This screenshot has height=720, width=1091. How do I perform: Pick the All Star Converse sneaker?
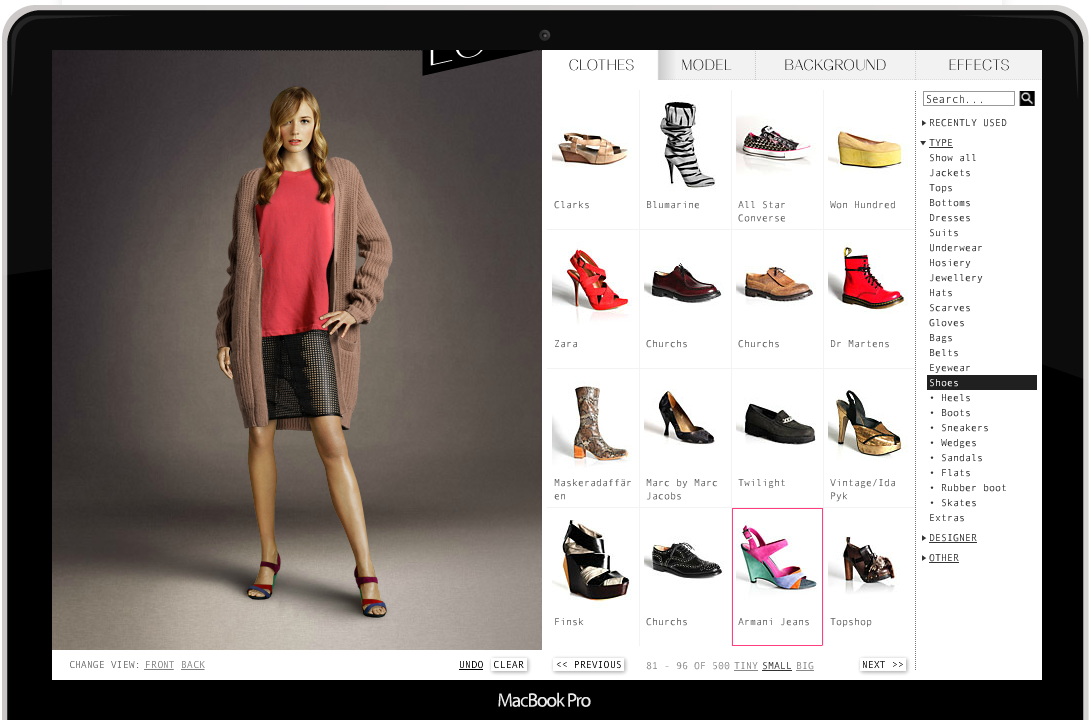(x=774, y=144)
